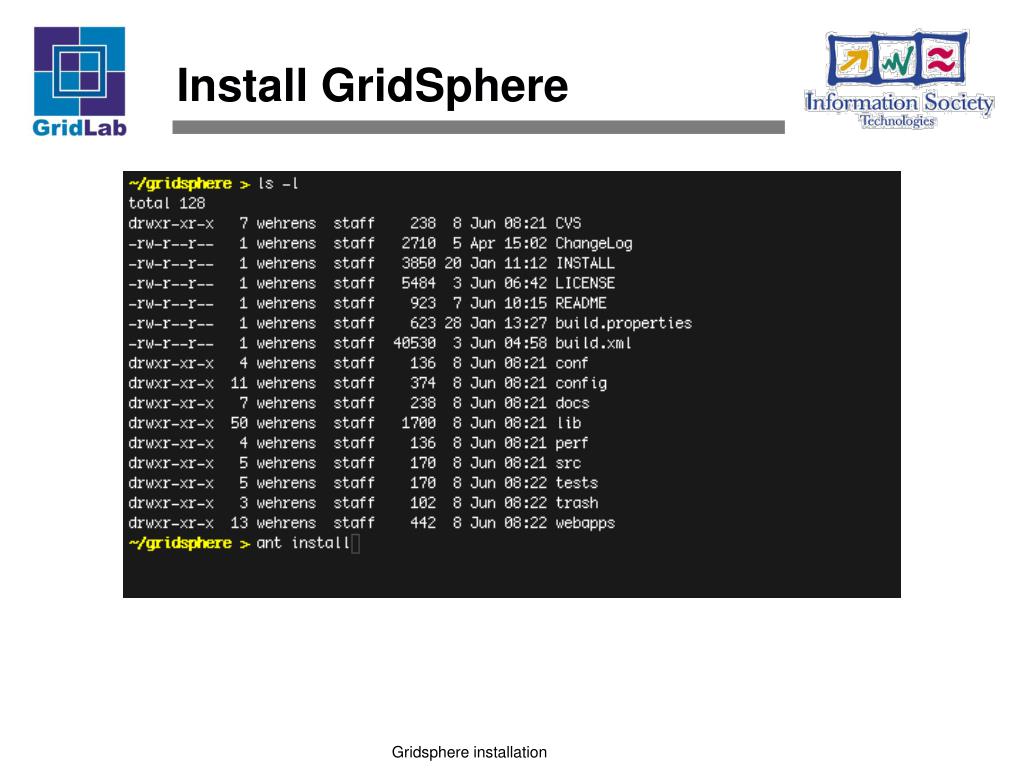Select the build.xml file name
The height and width of the screenshot is (768, 1024).
pyautogui.click(x=593, y=343)
